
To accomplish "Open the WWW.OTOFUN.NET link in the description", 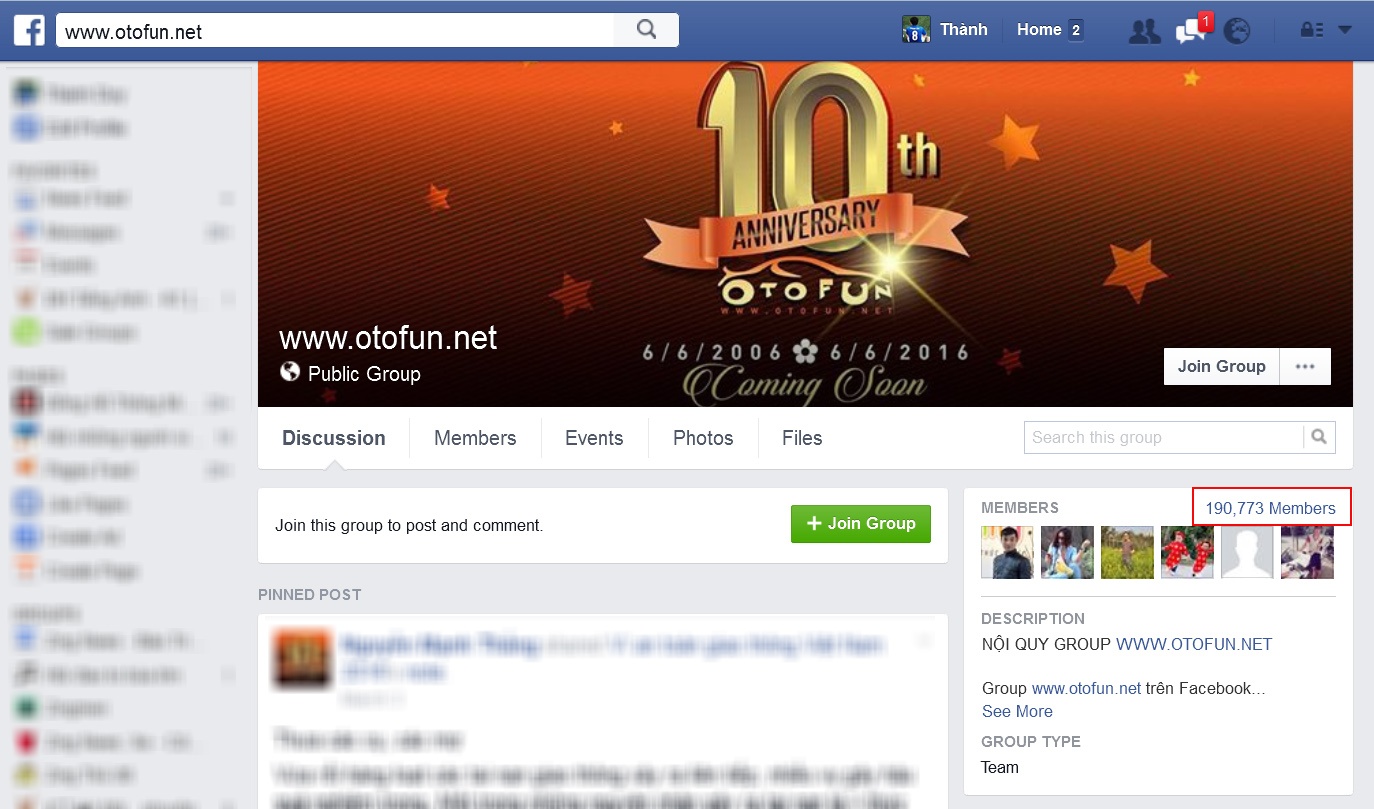I will pos(1194,644).
